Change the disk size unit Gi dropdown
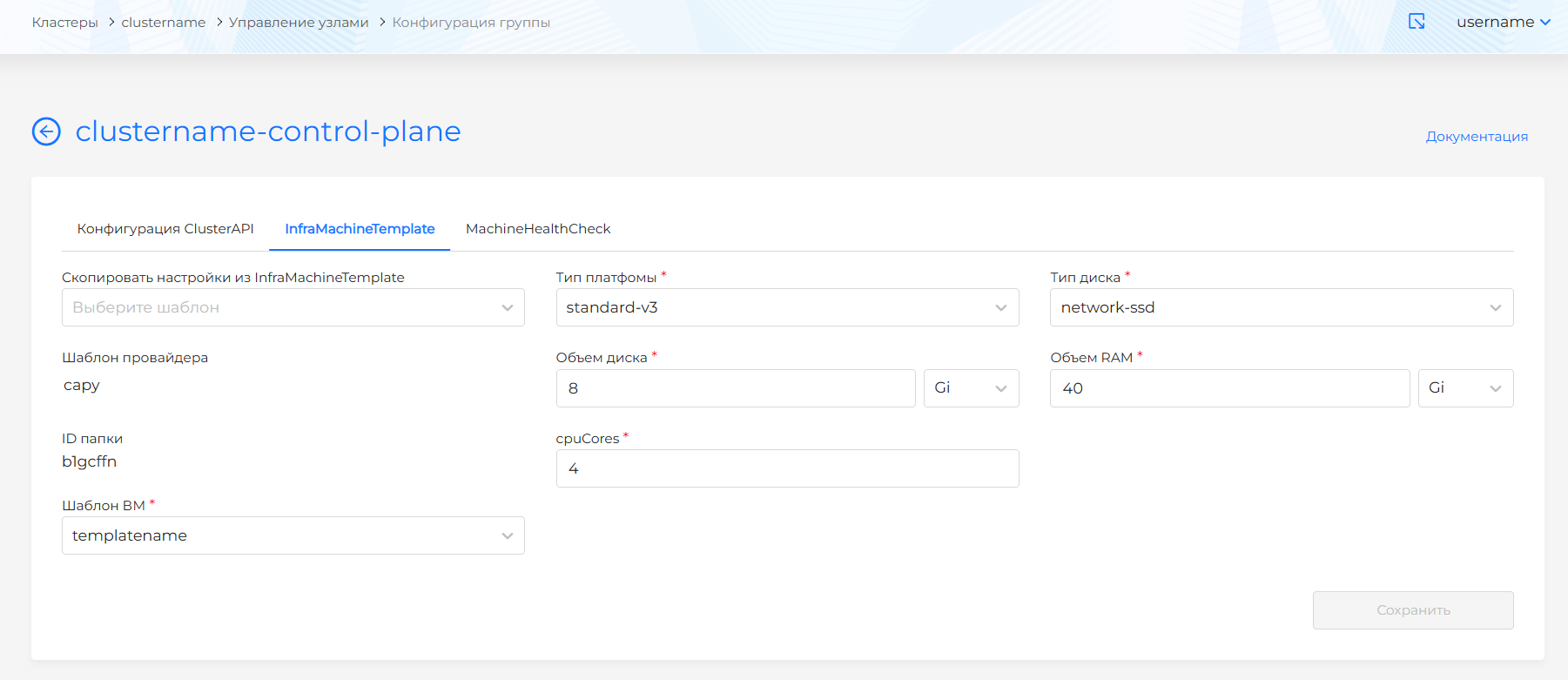 point(971,388)
